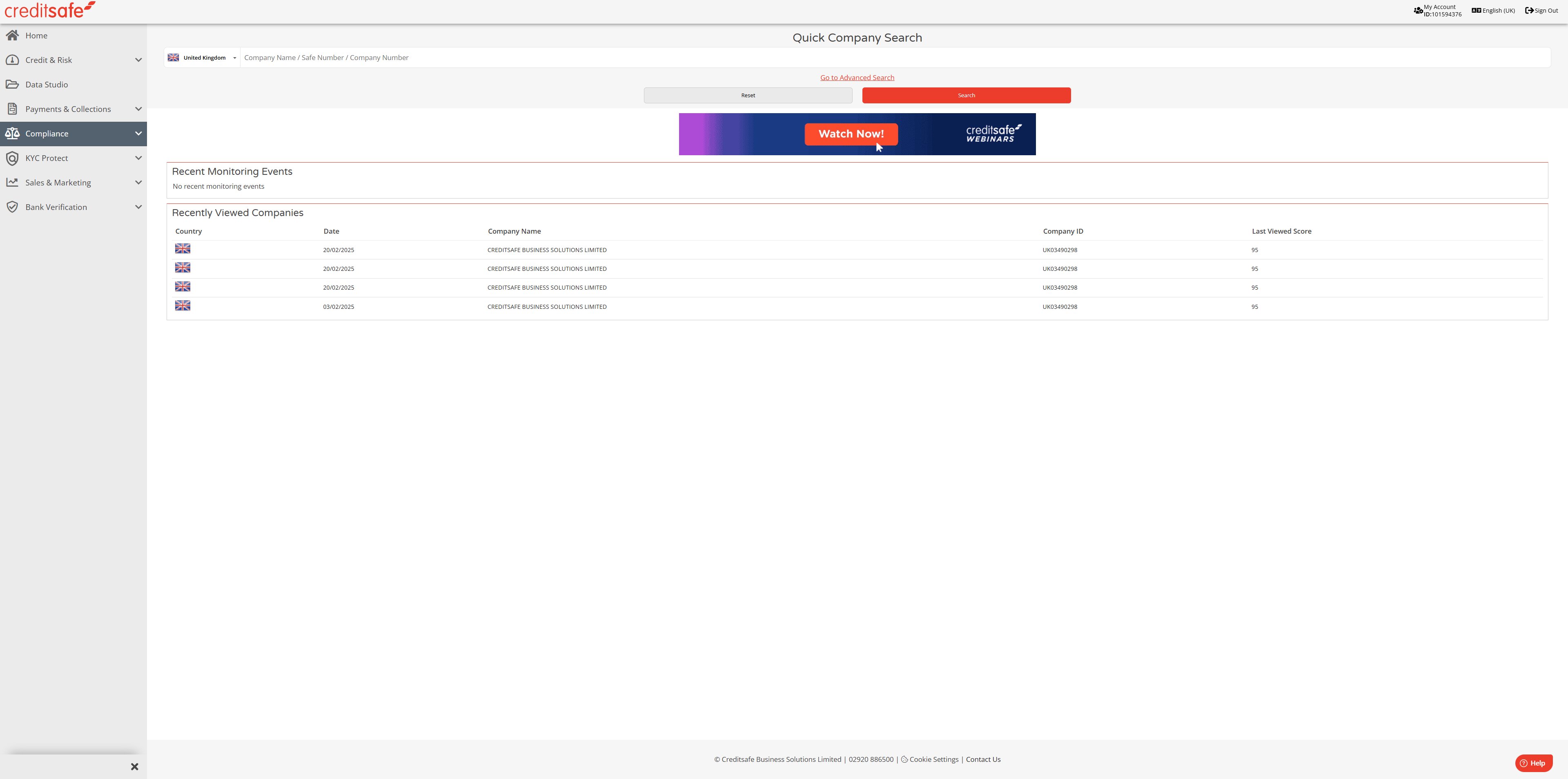This screenshot has height=779, width=1568.
Task: Expand the Payments & Collections chevron
Action: 138,109
